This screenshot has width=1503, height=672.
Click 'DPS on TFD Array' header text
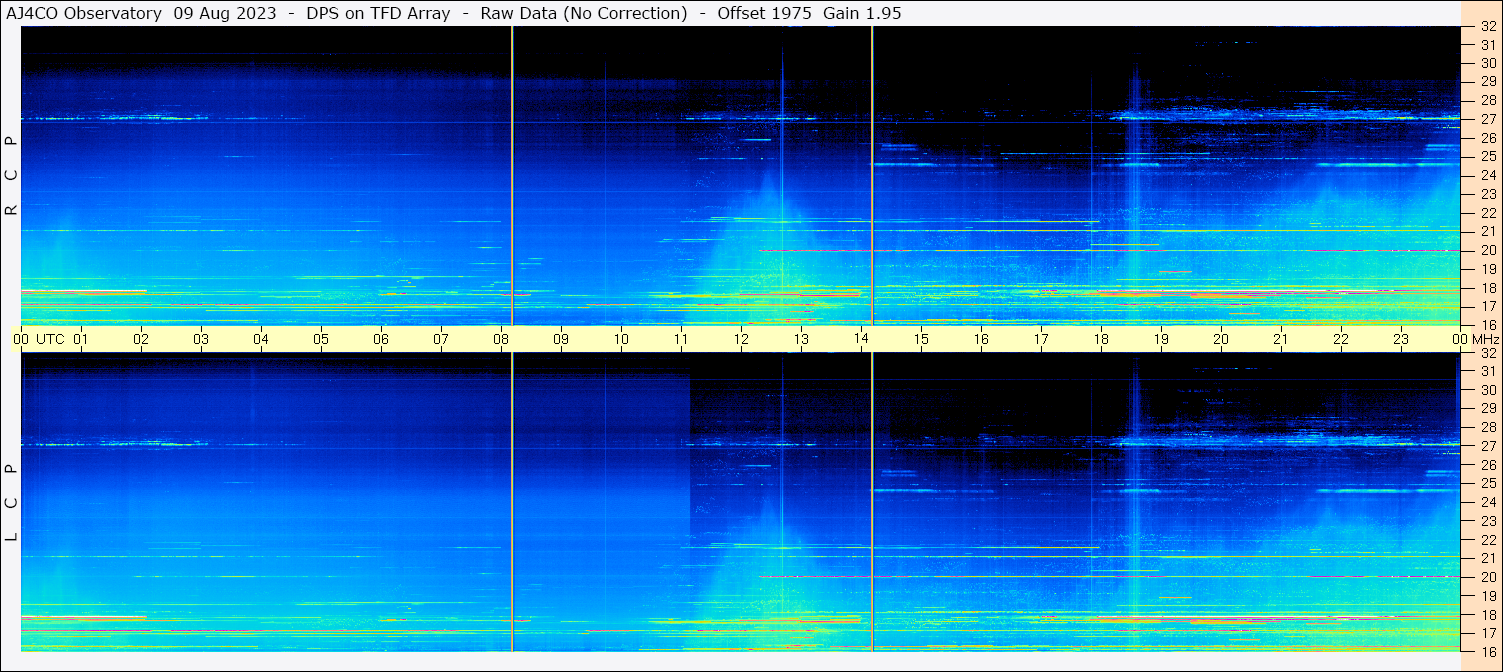(377, 13)
